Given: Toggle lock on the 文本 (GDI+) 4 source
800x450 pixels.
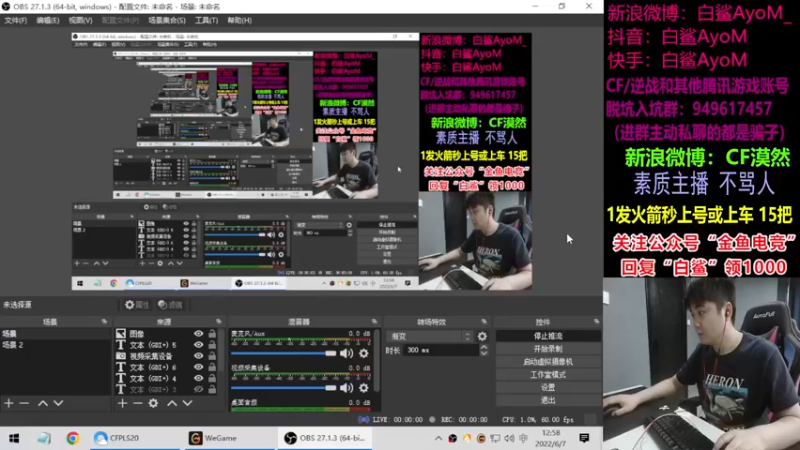Looking at the screenshot, I should 212,379.
